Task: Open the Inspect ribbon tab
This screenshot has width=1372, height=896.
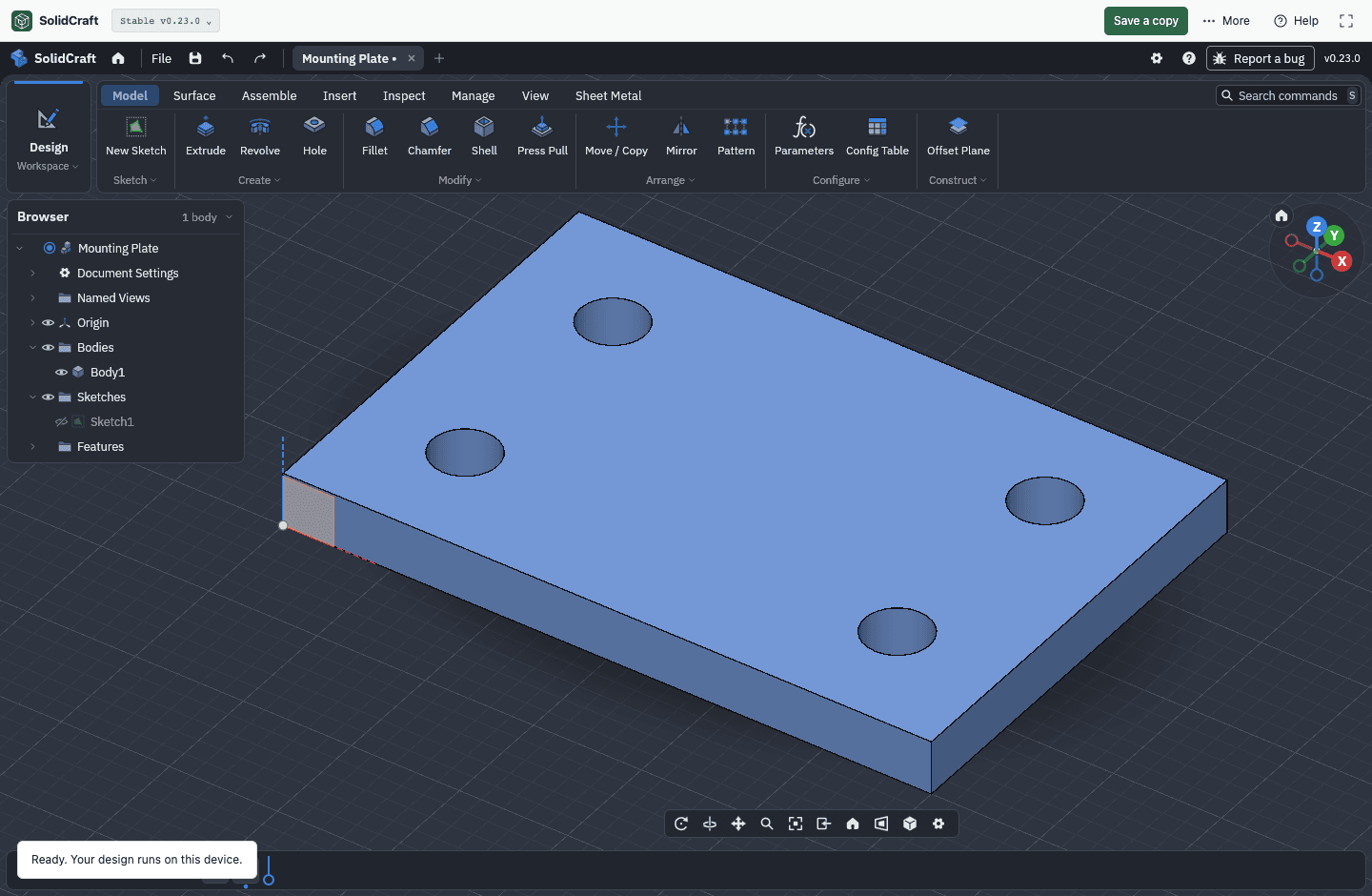Action: tap(404, 96)
